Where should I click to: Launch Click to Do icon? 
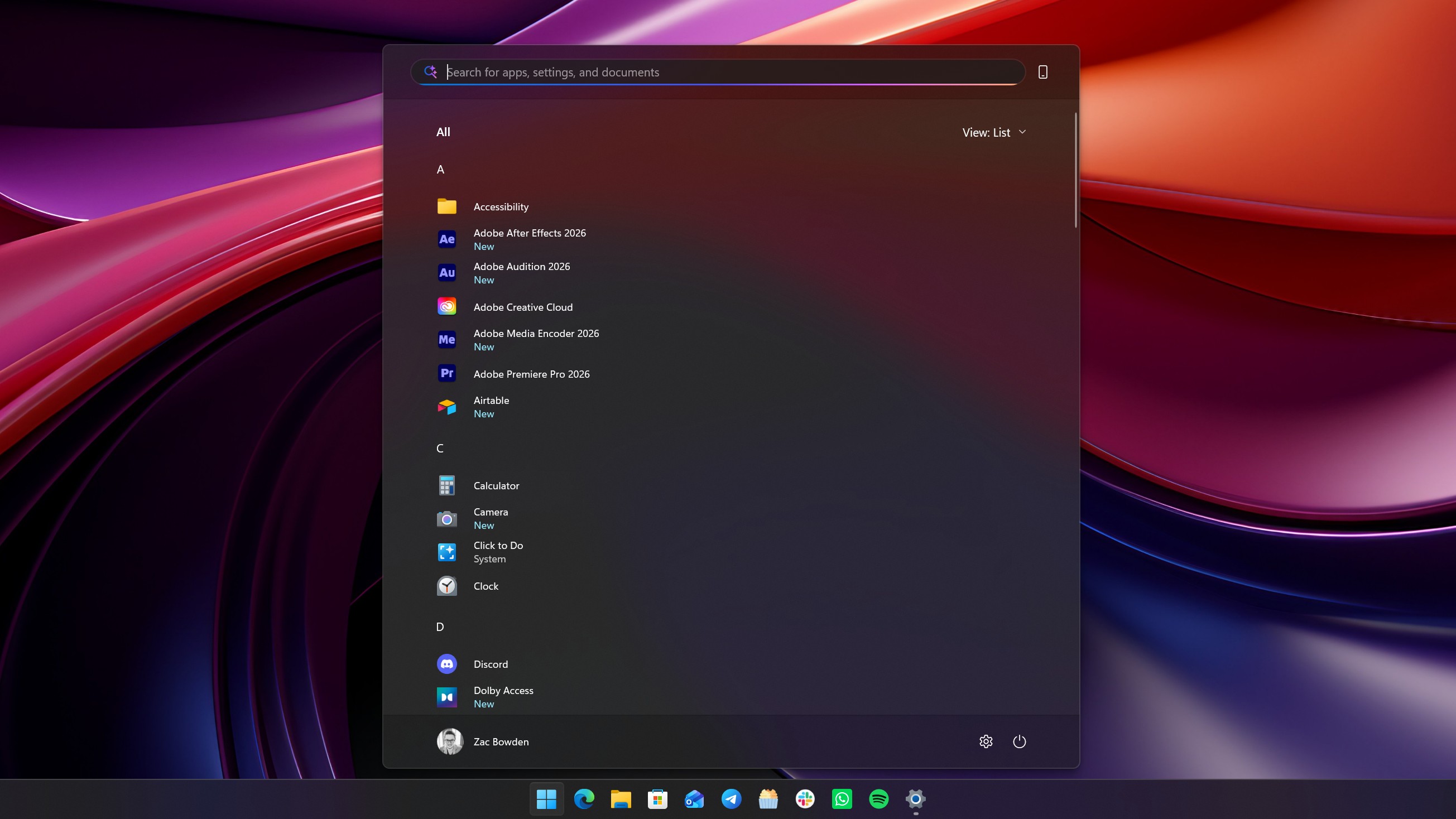click(446, 552)
